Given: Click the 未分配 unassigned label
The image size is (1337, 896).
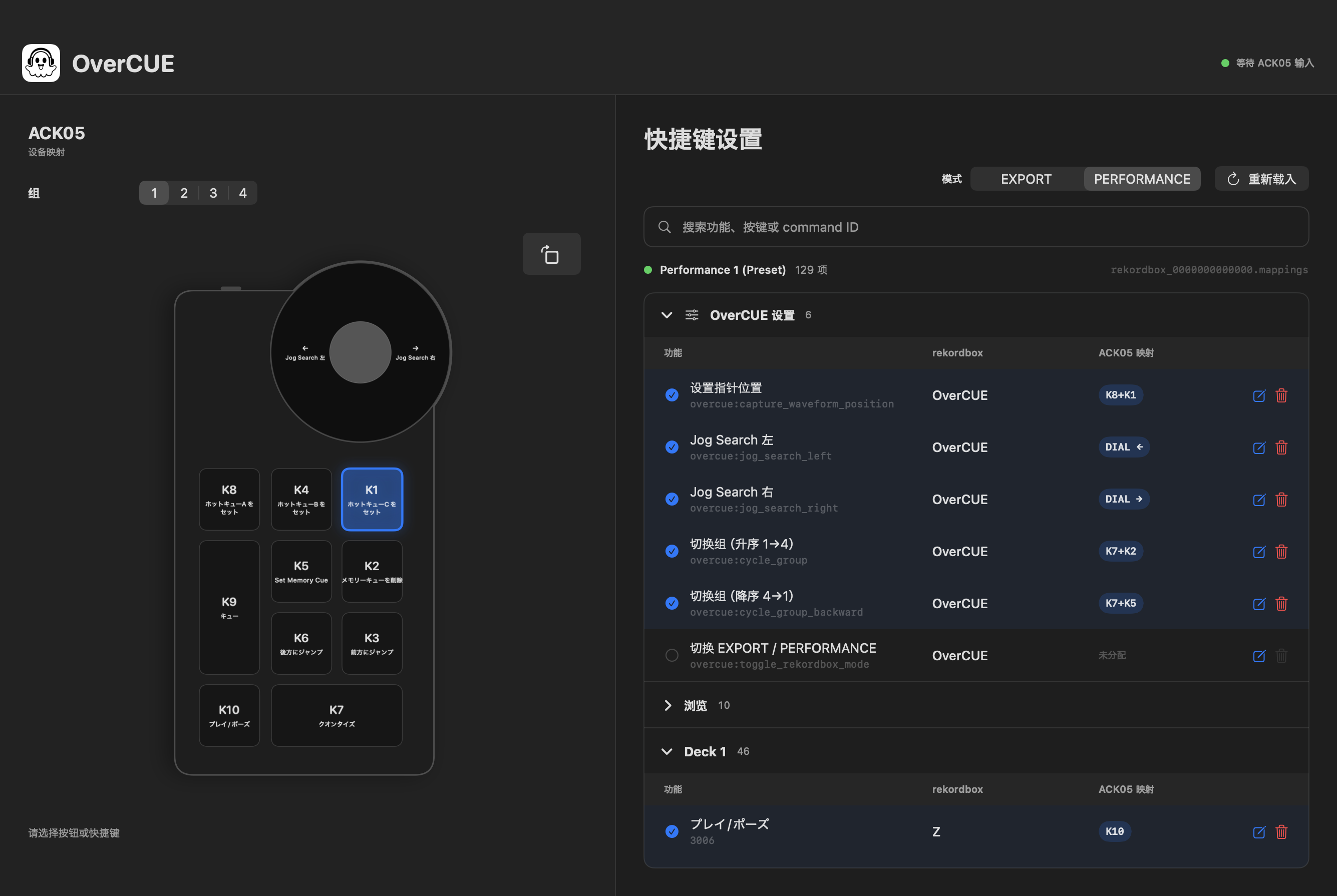Looking at the screenshot, I should [1112, 655].
